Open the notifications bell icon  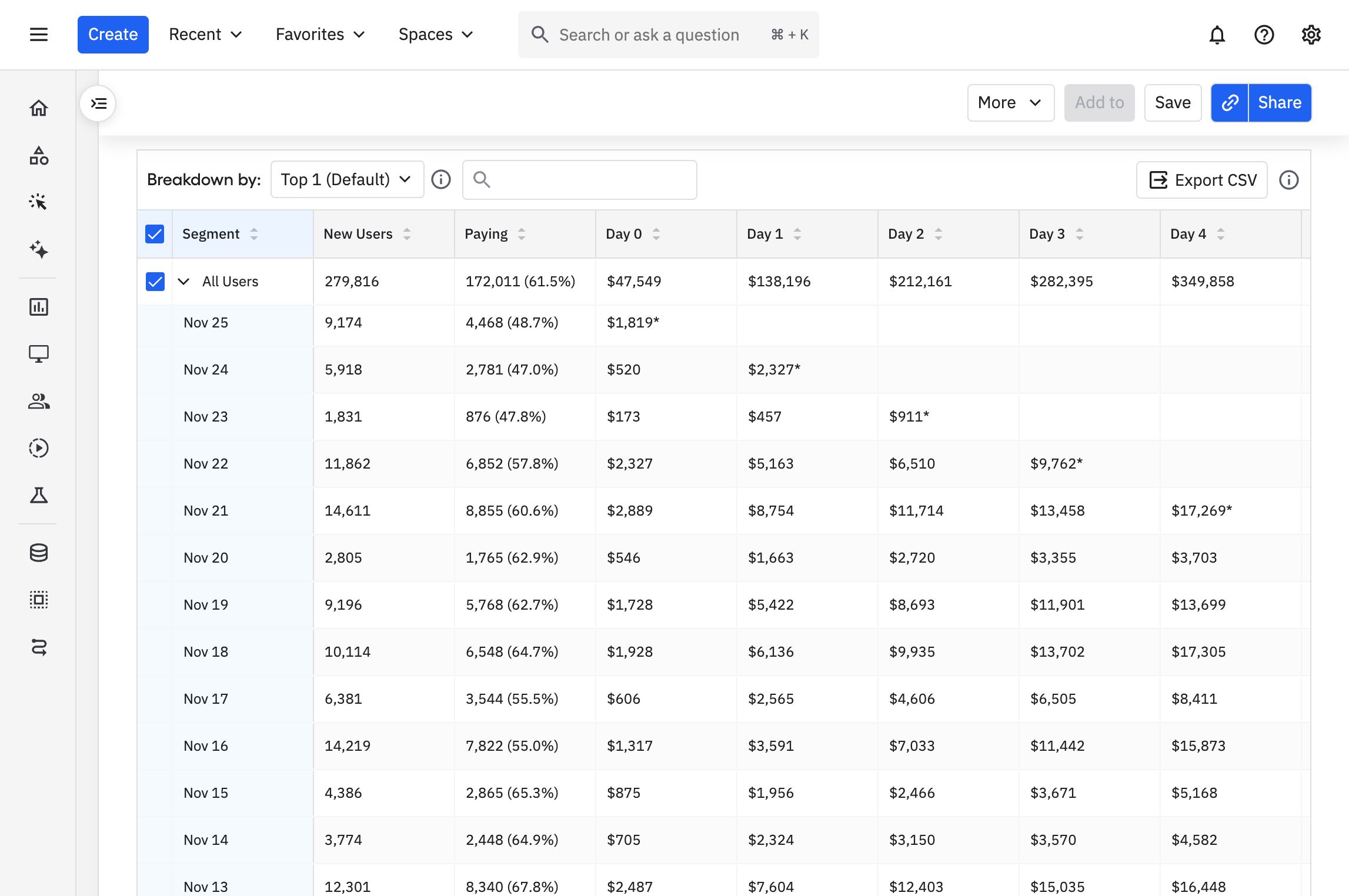tap(1217, 35)
